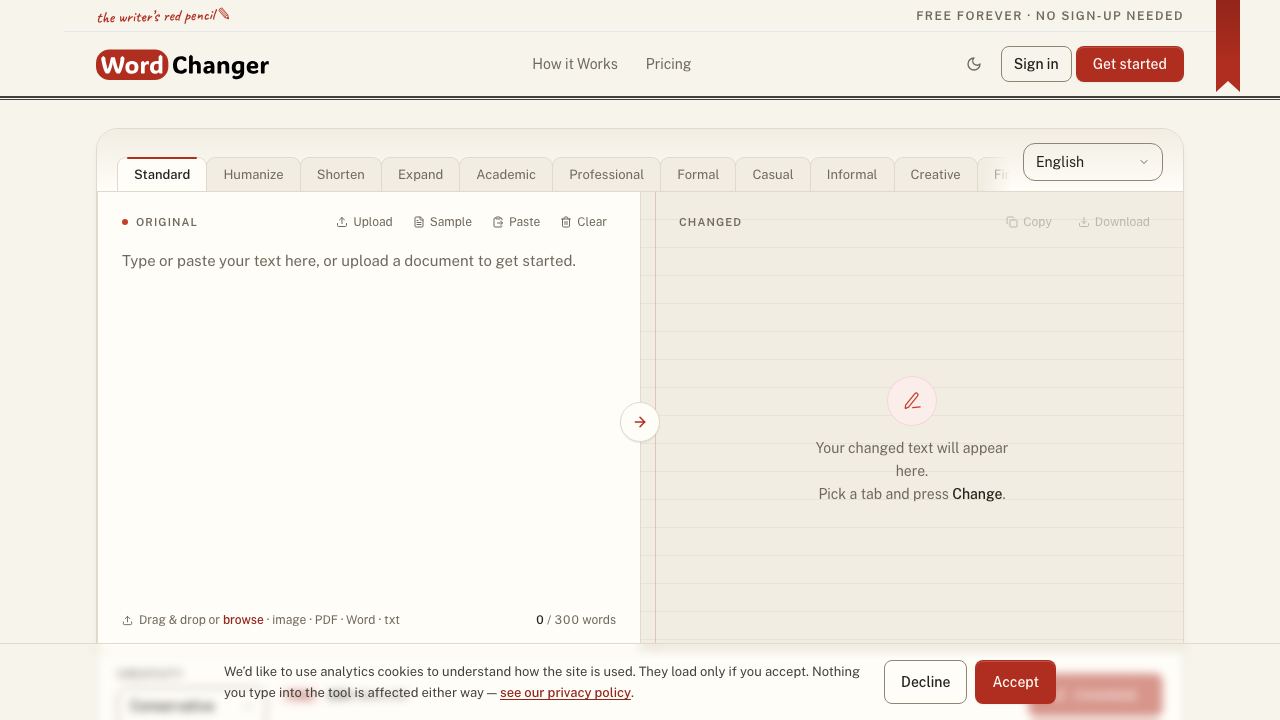Click the round arrow button between panels
This screenshot has height=720, width=1280.
click(640, 422)
